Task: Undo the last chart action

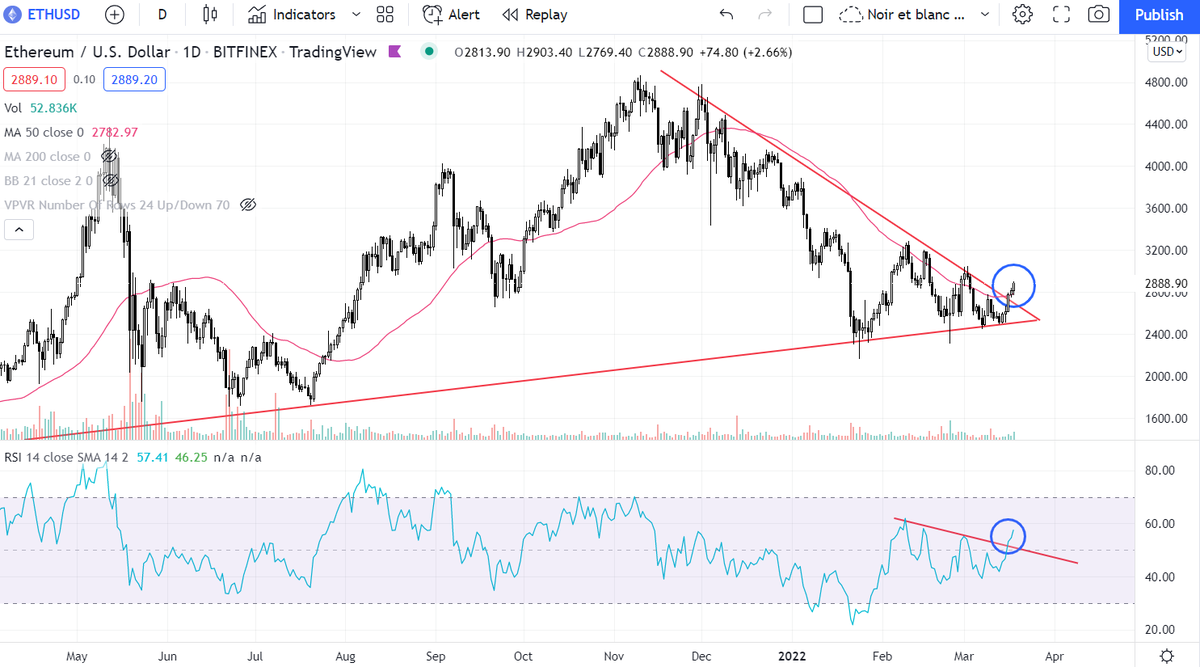Action: pyautogui.click(x=726, y=15)
